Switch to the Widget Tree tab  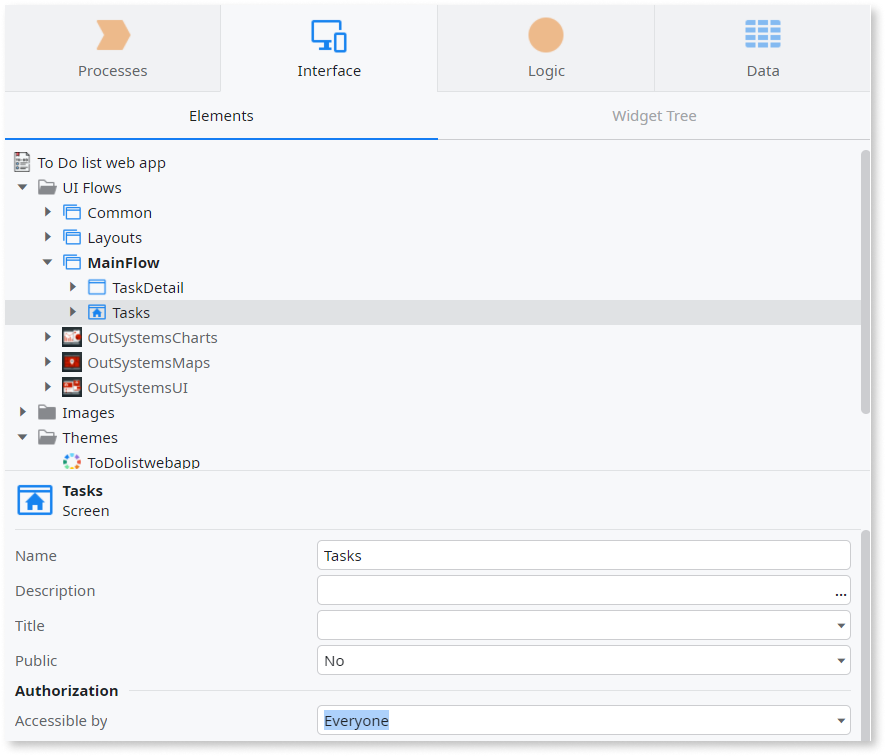(654, 116)
